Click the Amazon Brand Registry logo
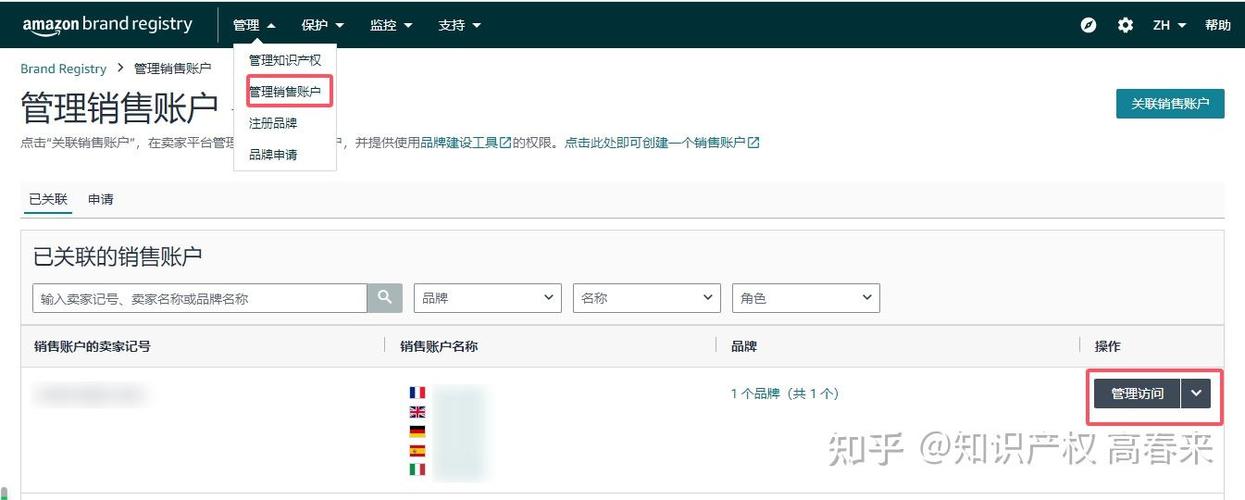 coord(107,25)
